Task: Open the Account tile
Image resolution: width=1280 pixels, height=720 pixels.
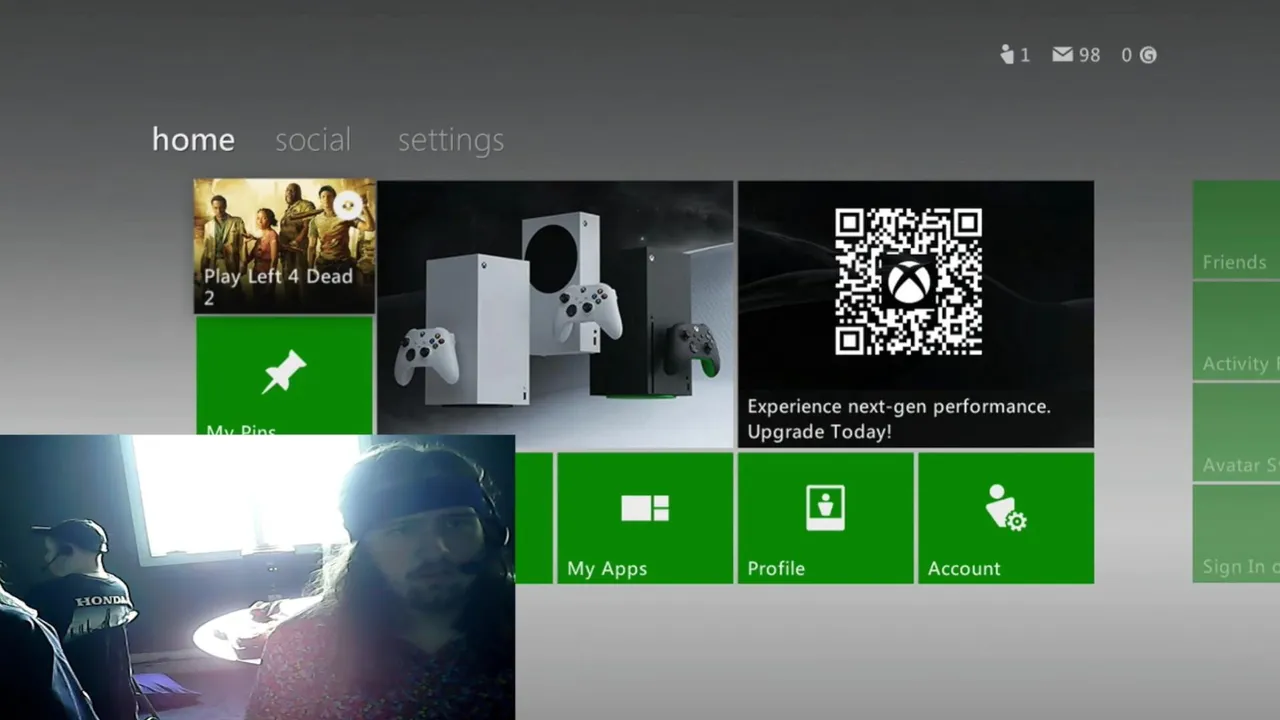Action: pyautogui.click(x=1006, y=518)
